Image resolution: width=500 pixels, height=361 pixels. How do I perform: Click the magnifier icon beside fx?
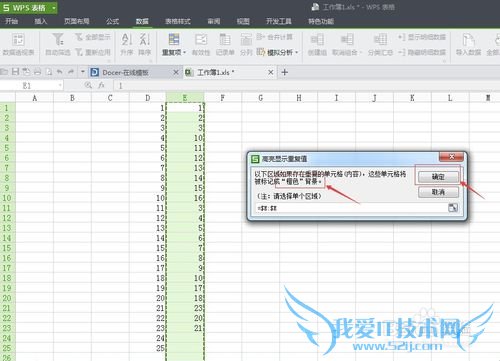tap(88, 85)
